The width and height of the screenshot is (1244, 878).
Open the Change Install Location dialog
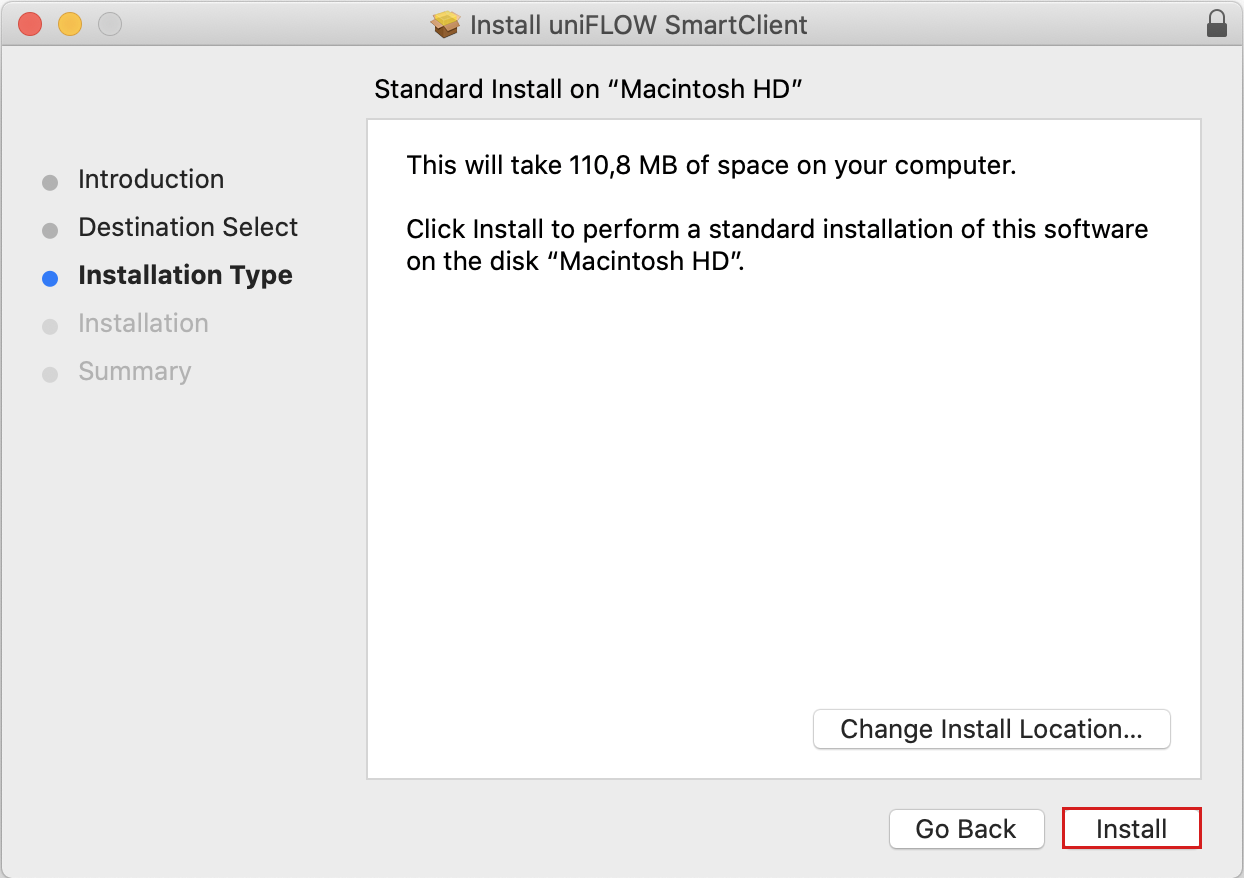991,729
